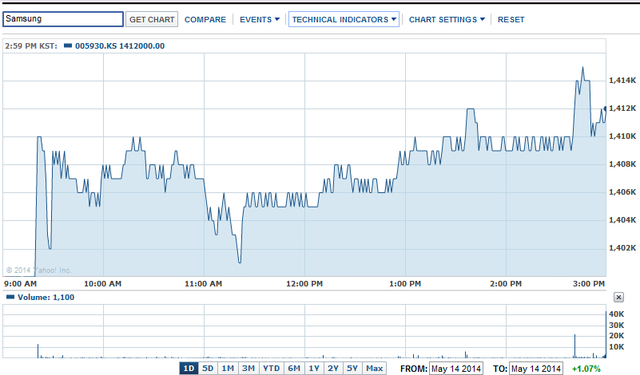Image resolution: width=640 pixels, height=375 pixels.
Task: Switch to the 1Y range
Action: (314, 368)
